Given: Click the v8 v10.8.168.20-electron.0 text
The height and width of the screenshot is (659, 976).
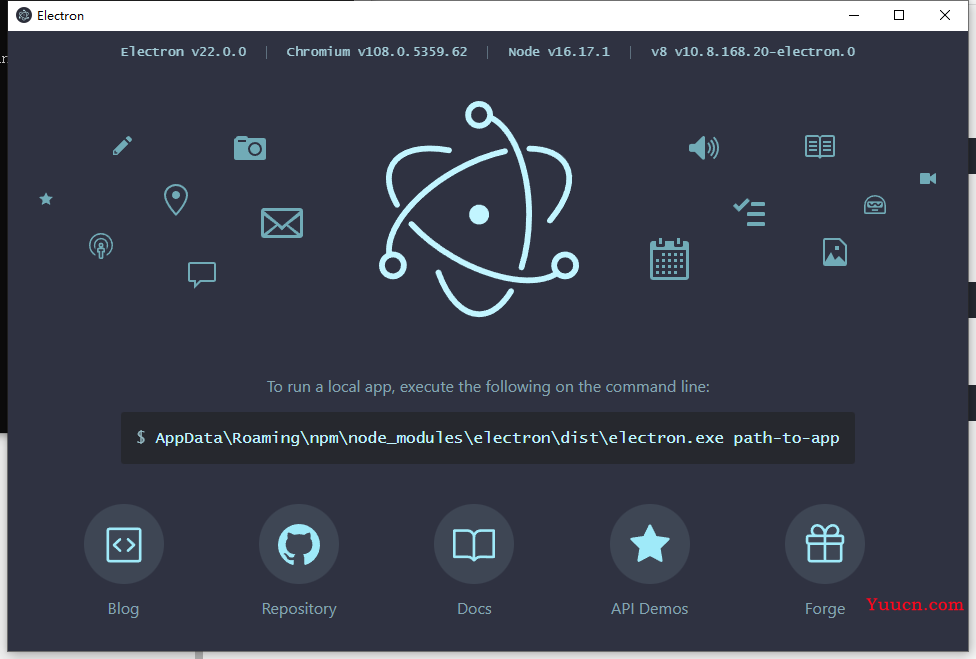Looking at the screenshot, I should pyautogui.click(x=753, y=52).
